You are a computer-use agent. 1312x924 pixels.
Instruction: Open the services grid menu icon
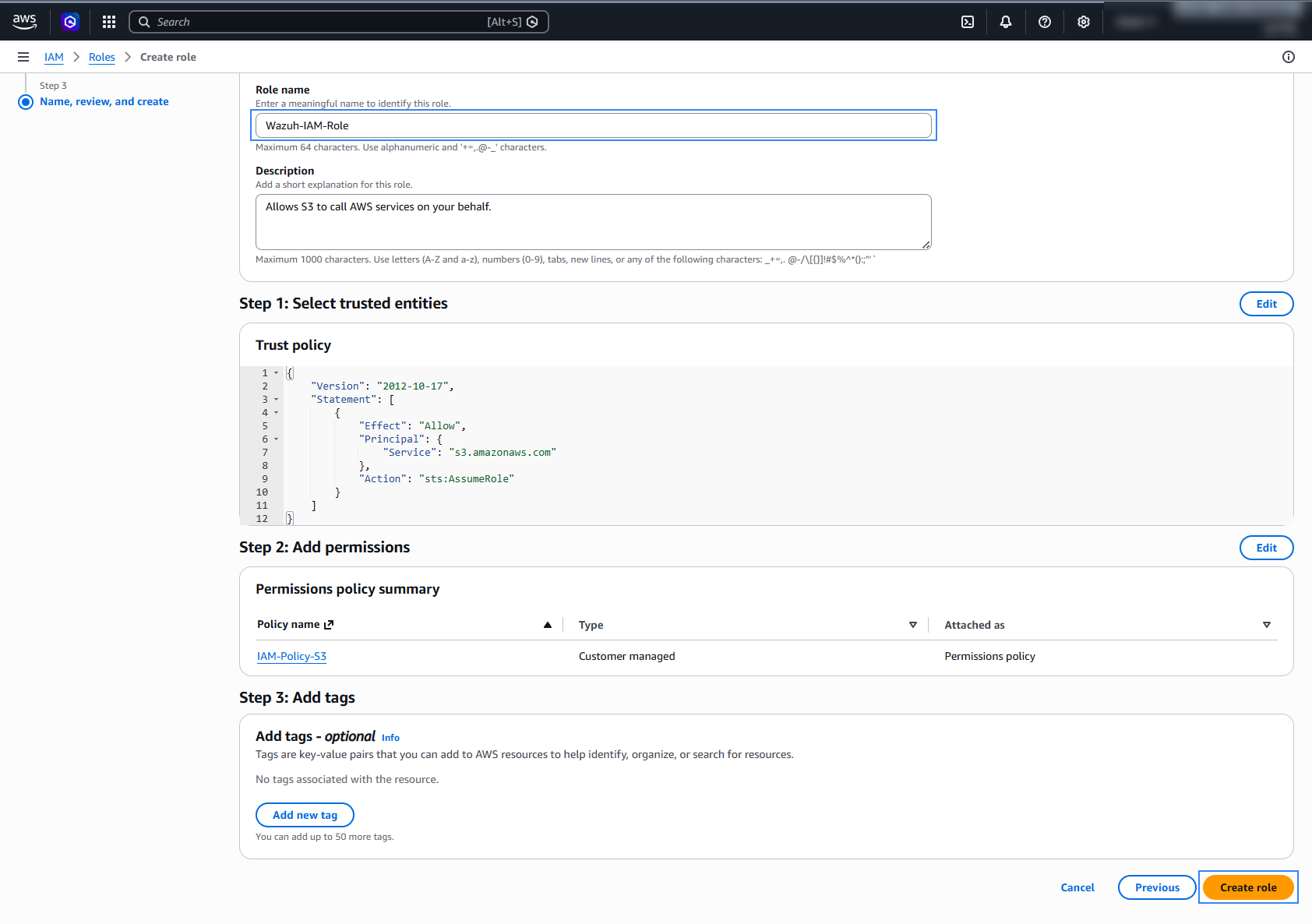(x=109, y=22)
